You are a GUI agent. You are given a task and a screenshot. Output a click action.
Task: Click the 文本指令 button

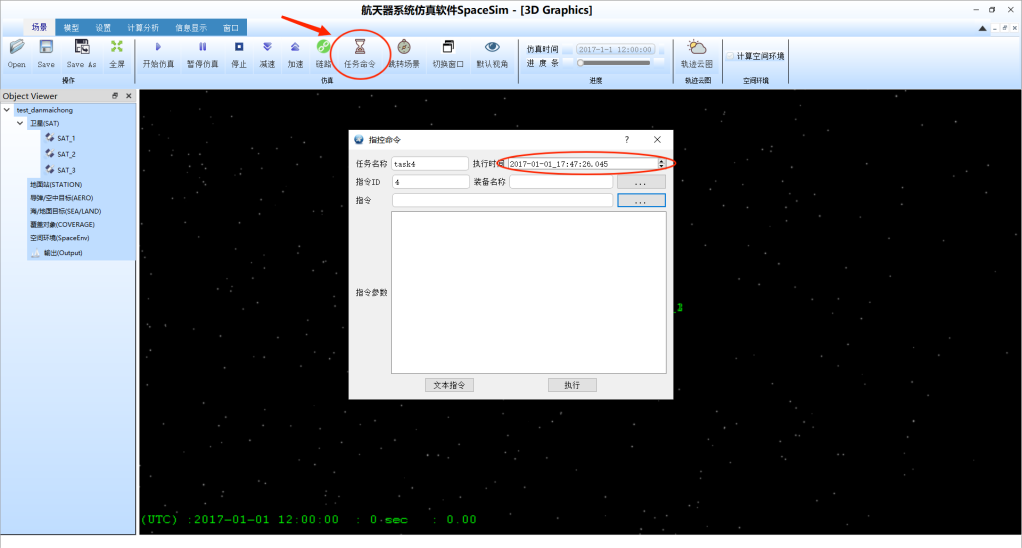point(450,385)
